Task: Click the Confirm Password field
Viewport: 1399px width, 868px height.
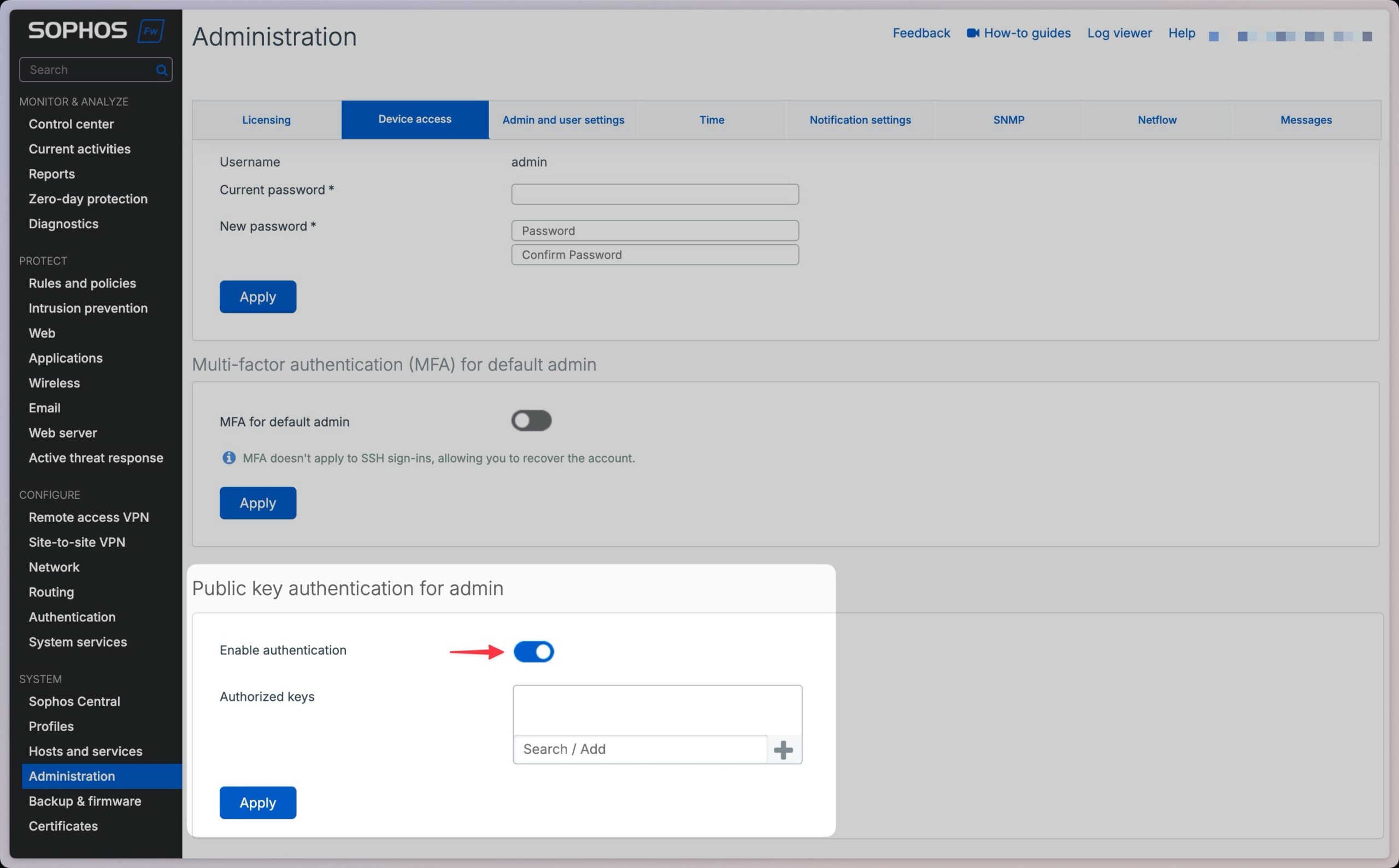Action: pos(655,255)
